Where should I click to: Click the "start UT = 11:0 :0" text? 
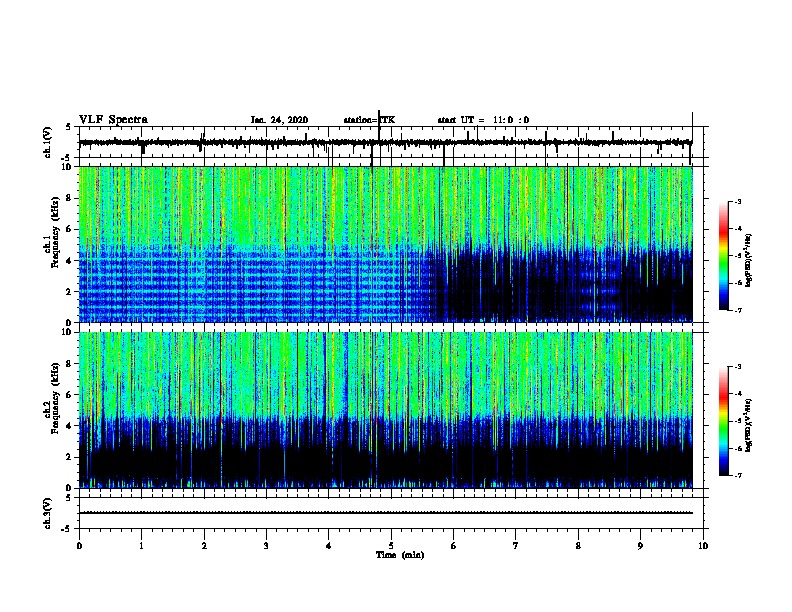tap(483, 120)
